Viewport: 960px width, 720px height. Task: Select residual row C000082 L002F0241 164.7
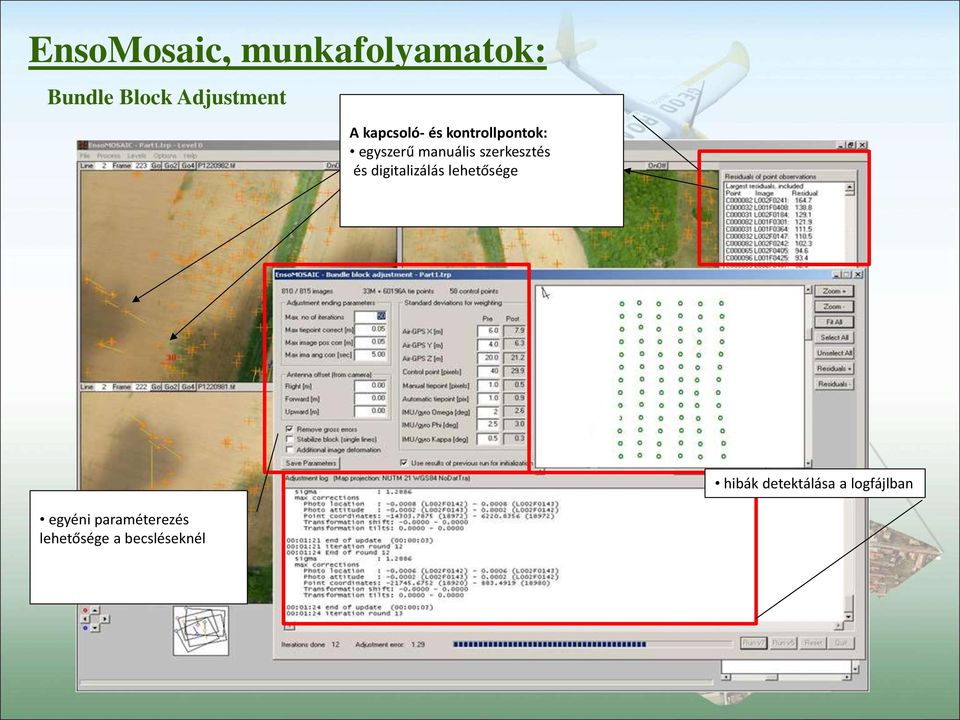tap(769, 200)
